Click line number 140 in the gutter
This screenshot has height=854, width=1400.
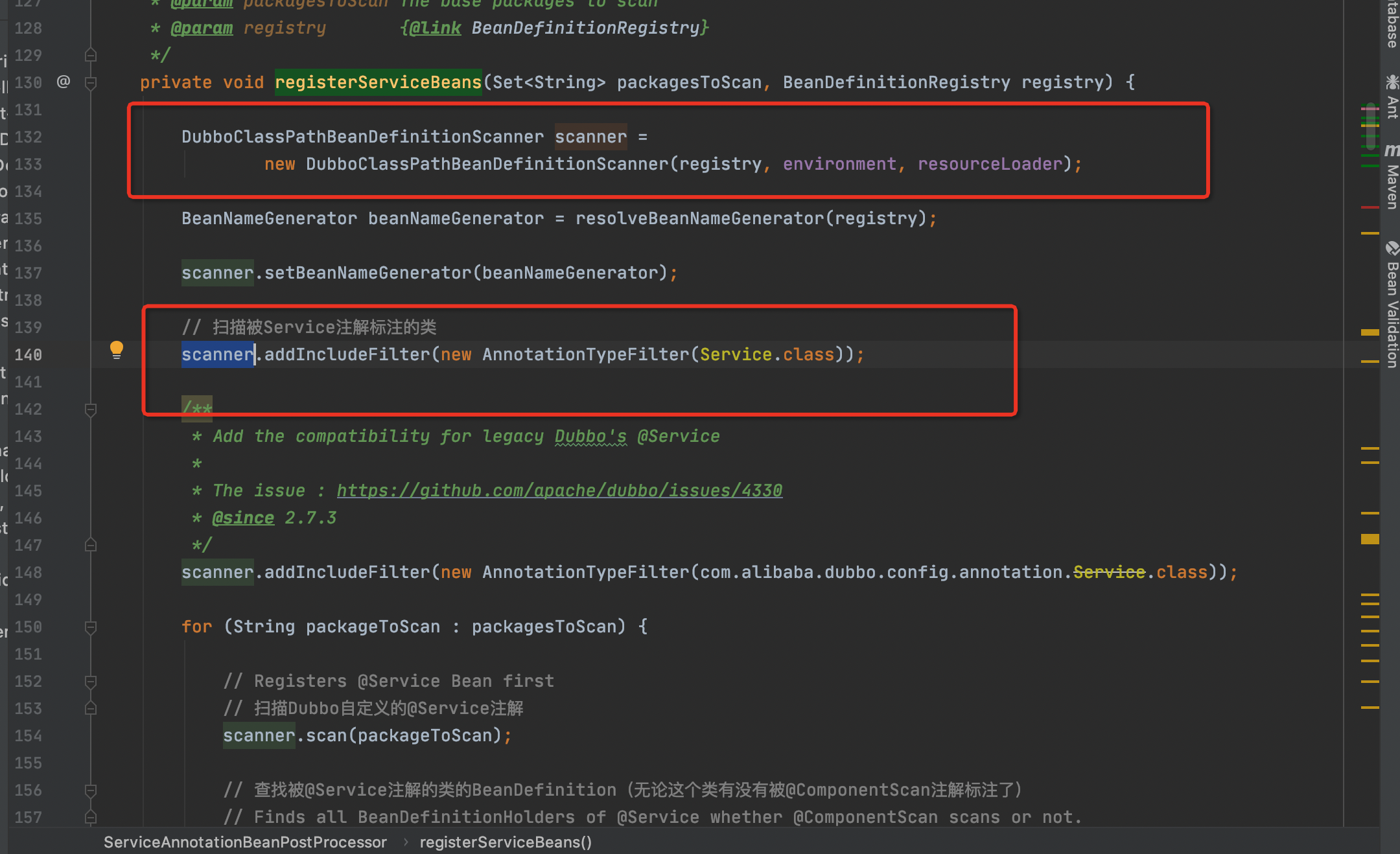(28, 354)
